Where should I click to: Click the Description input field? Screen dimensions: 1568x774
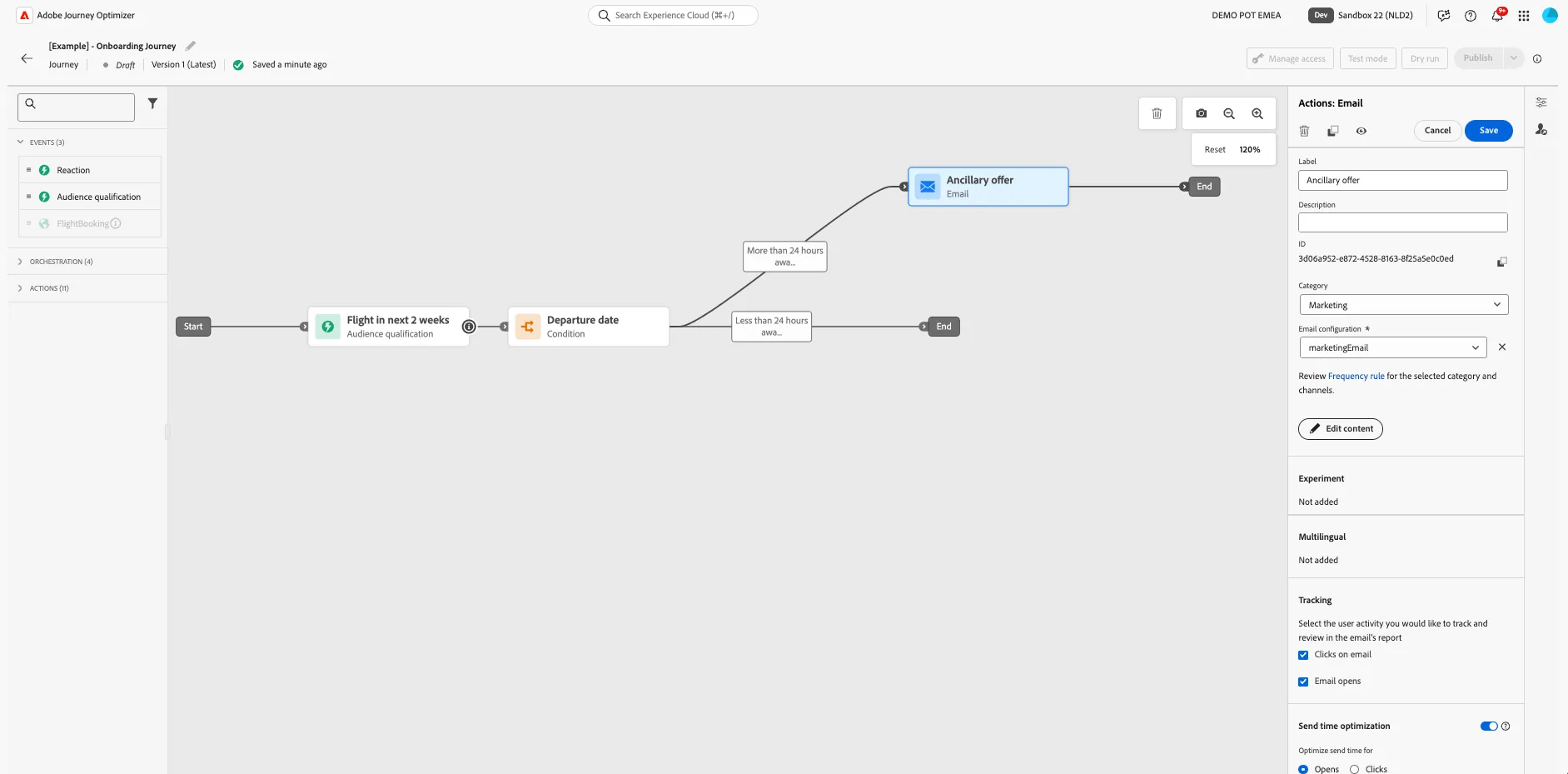(1402, 222)
